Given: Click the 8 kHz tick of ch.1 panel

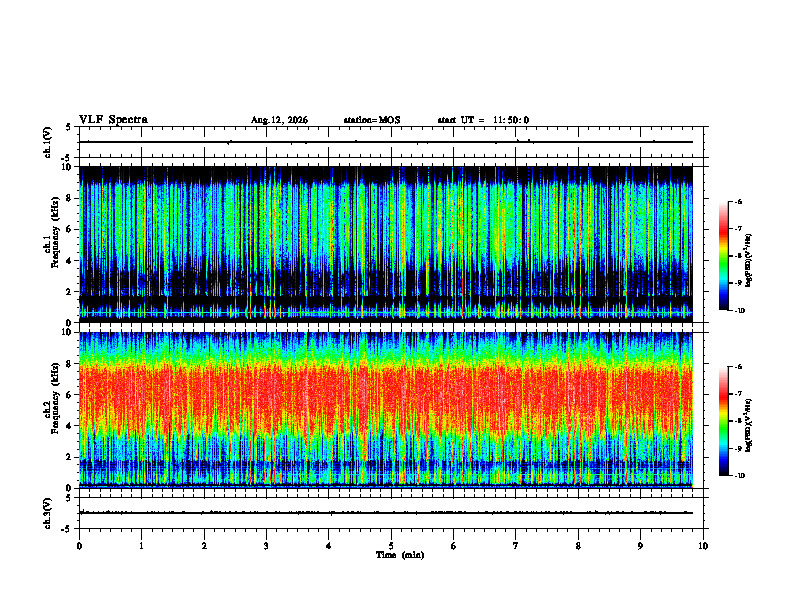Looking at the screenshot, I should click(70, 198).
